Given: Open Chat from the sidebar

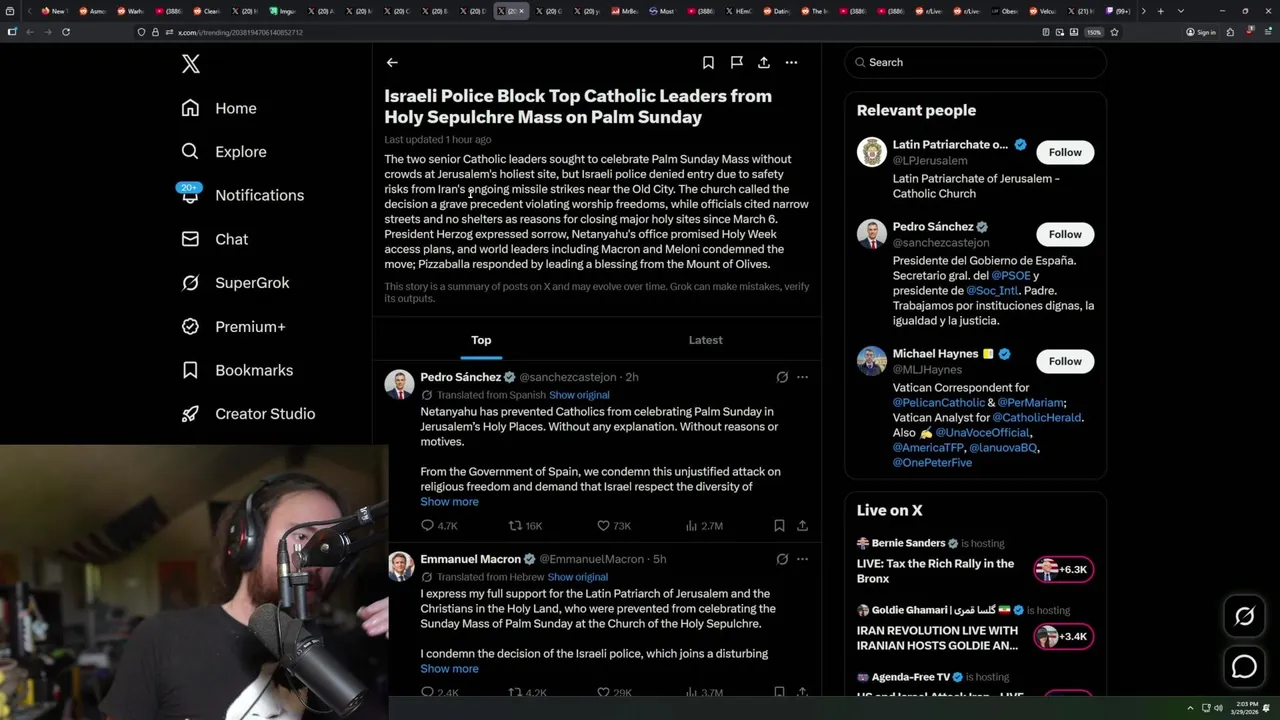Looking at the screenshot, I should tap(214, 239).
